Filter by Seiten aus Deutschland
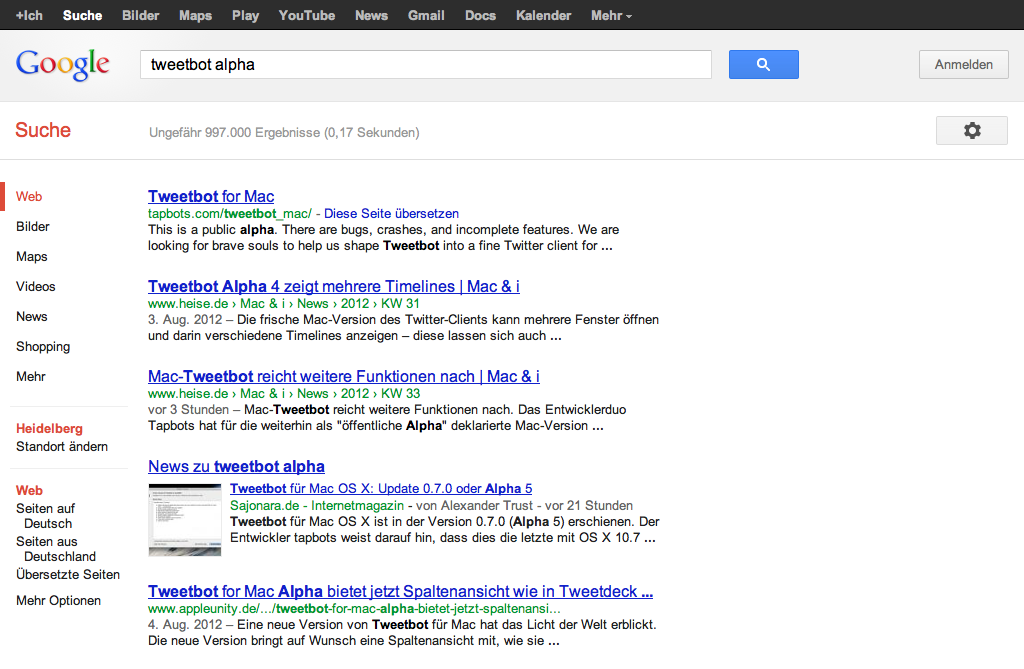 [x=56, y=549]
